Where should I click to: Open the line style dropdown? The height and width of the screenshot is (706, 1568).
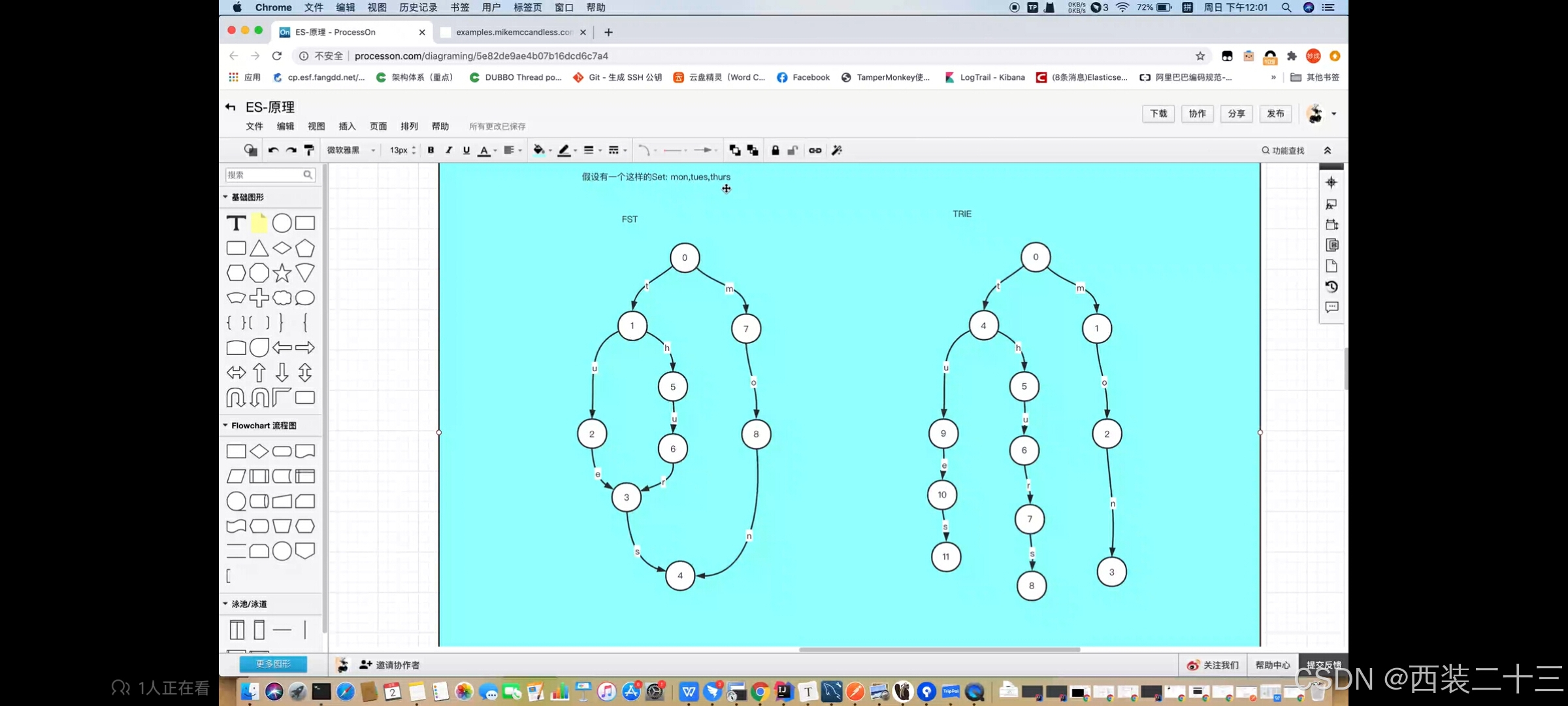[x=617, y=150]
